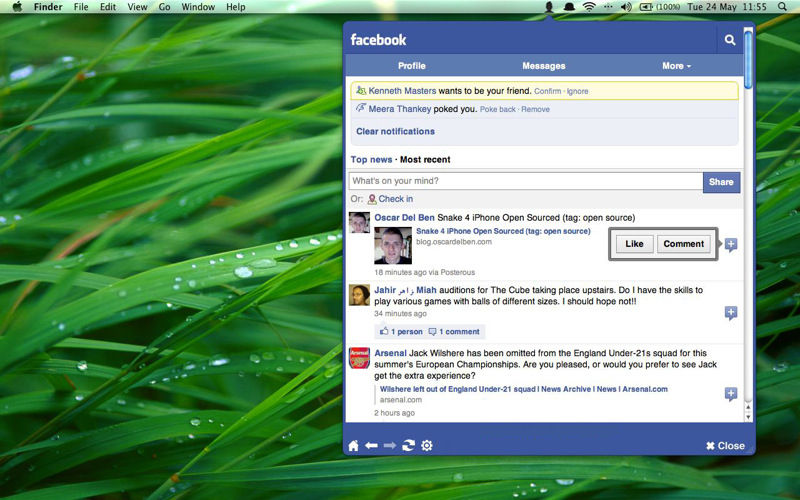Go forward with the right arrow icon

[390, 445]
